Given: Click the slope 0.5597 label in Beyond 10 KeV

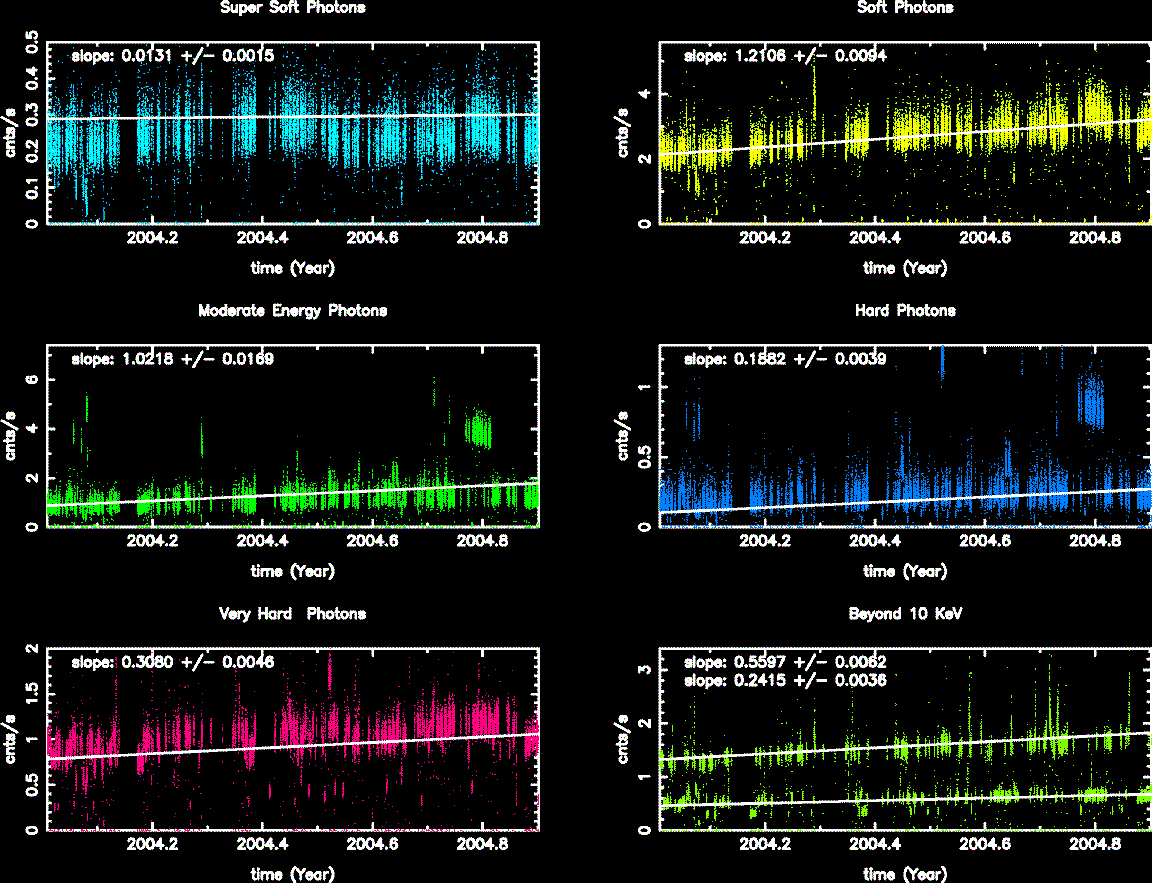Looking at the screenshot, I should click(x=784, y=662).
